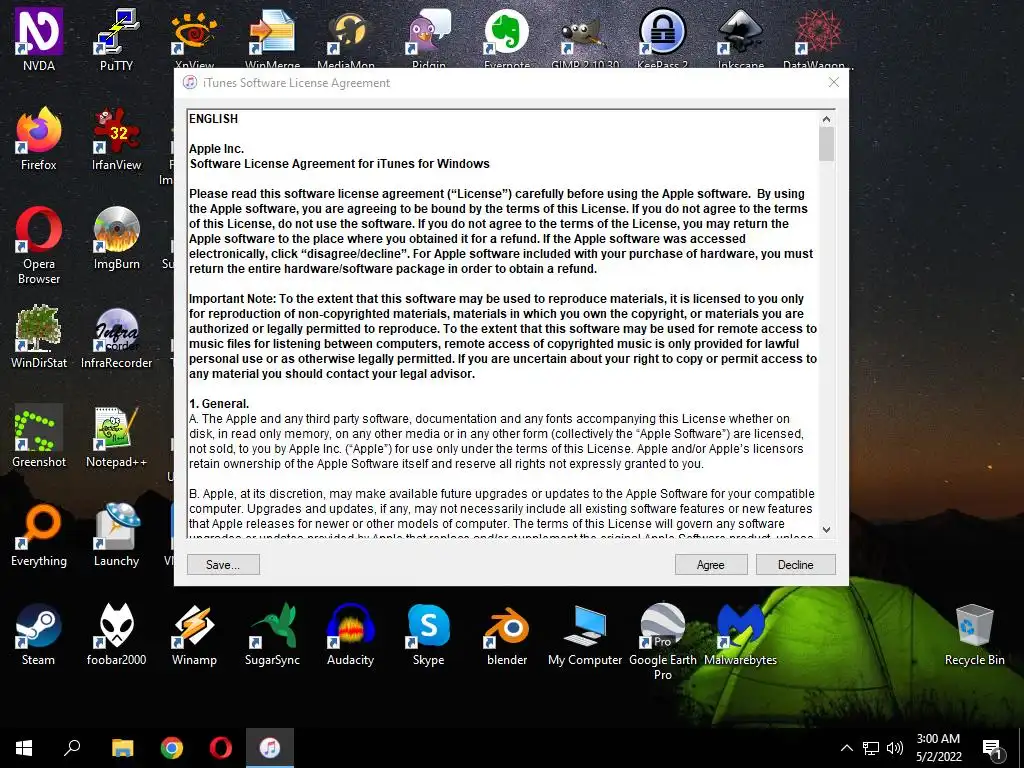Launch Opera from the taskbar
This screenshot has width=1024, height=768.
click(221, 748)
